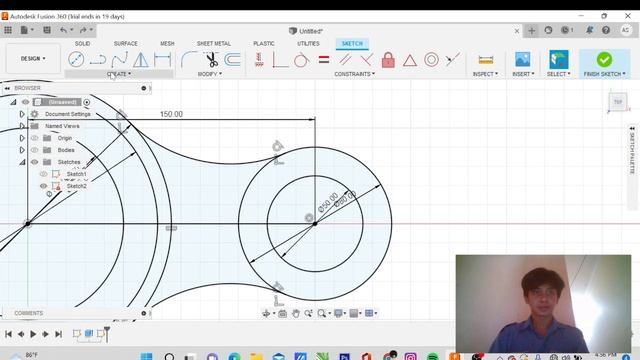
Task: Open the INSERT dropdown menu
Action: pyautogui.click(x=523, y=74)
